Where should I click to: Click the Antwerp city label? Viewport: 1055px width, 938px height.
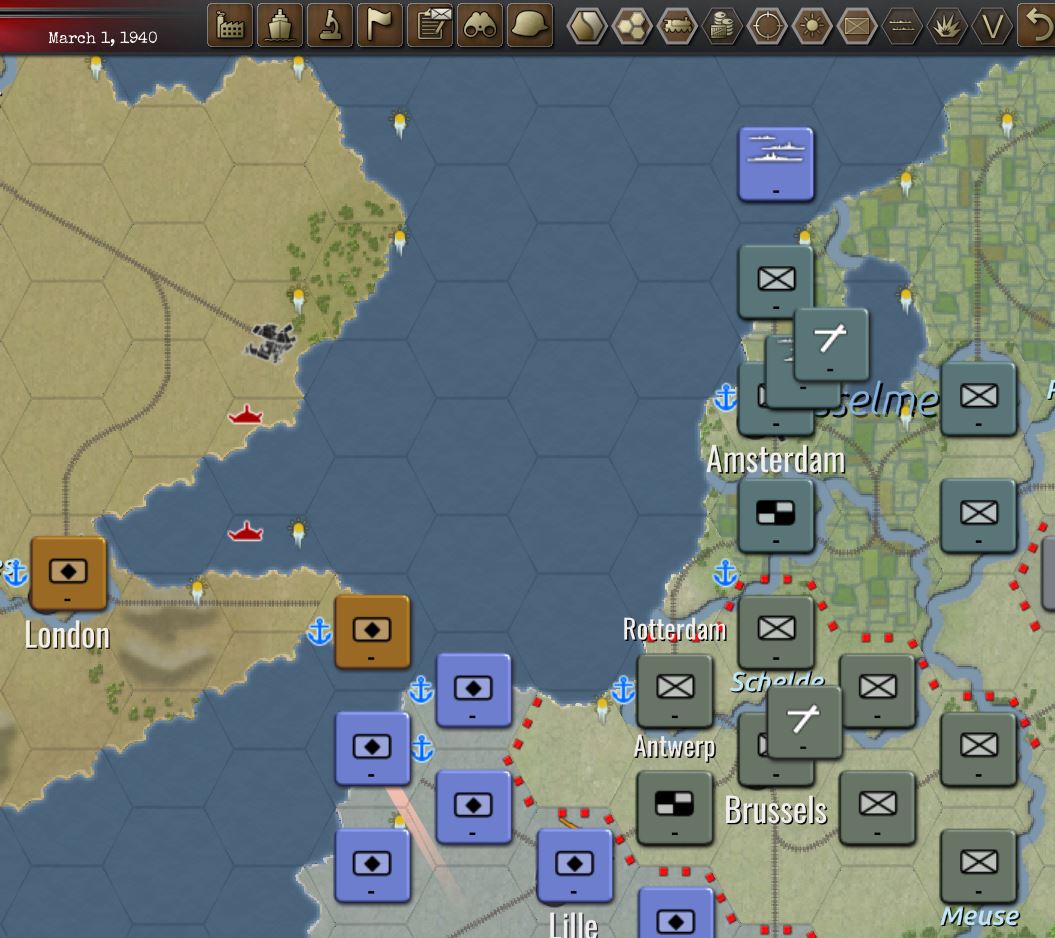(675, 747)
